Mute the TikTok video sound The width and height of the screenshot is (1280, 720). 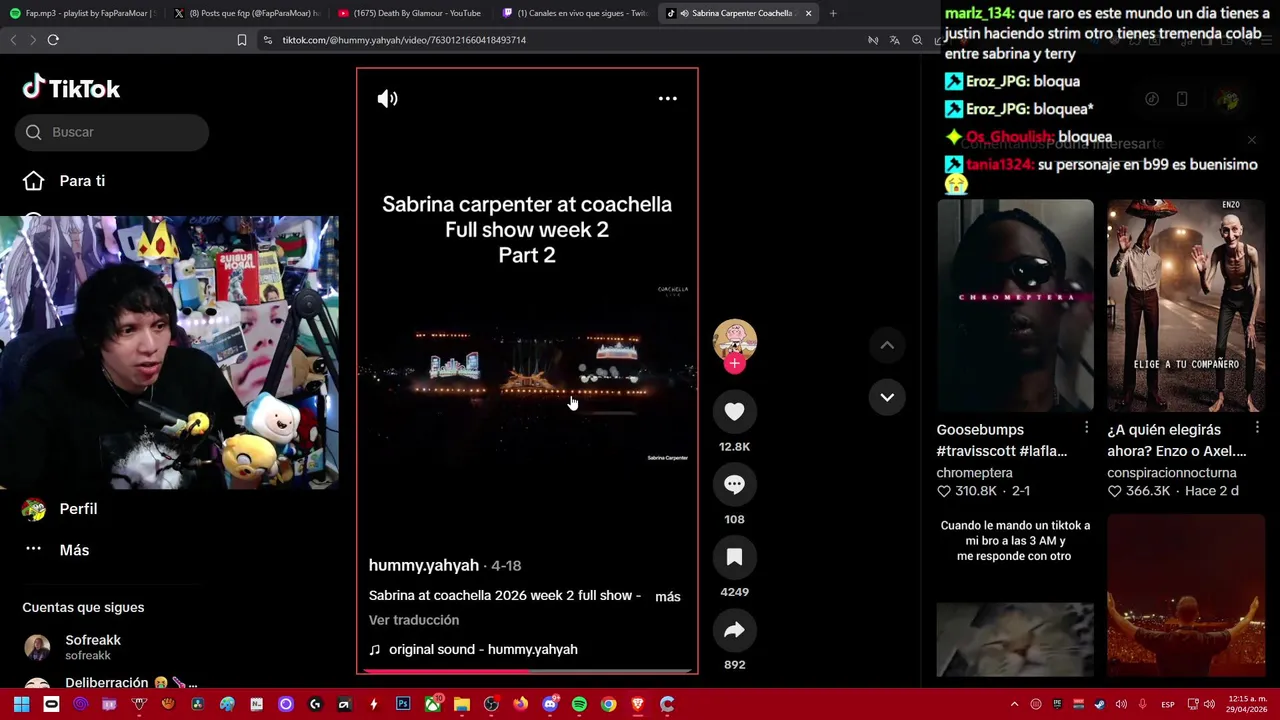click(x=387, y=98)
